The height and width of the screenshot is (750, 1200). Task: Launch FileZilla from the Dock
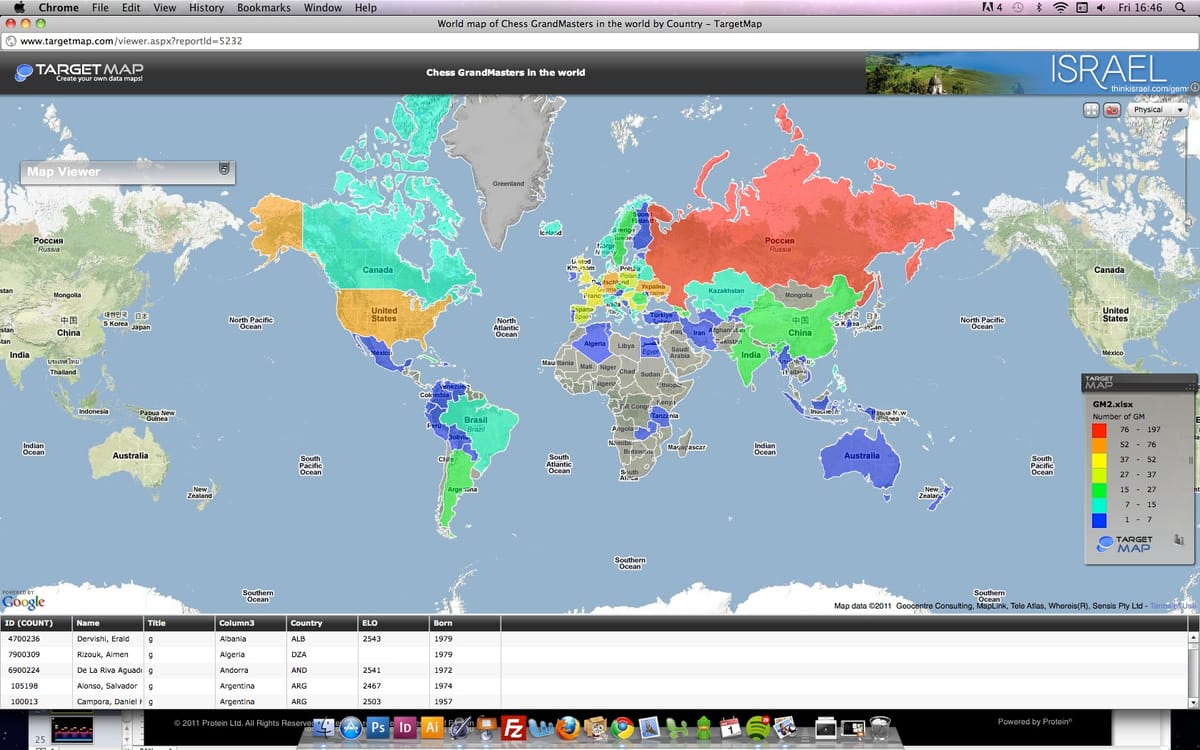coord(512,728)
